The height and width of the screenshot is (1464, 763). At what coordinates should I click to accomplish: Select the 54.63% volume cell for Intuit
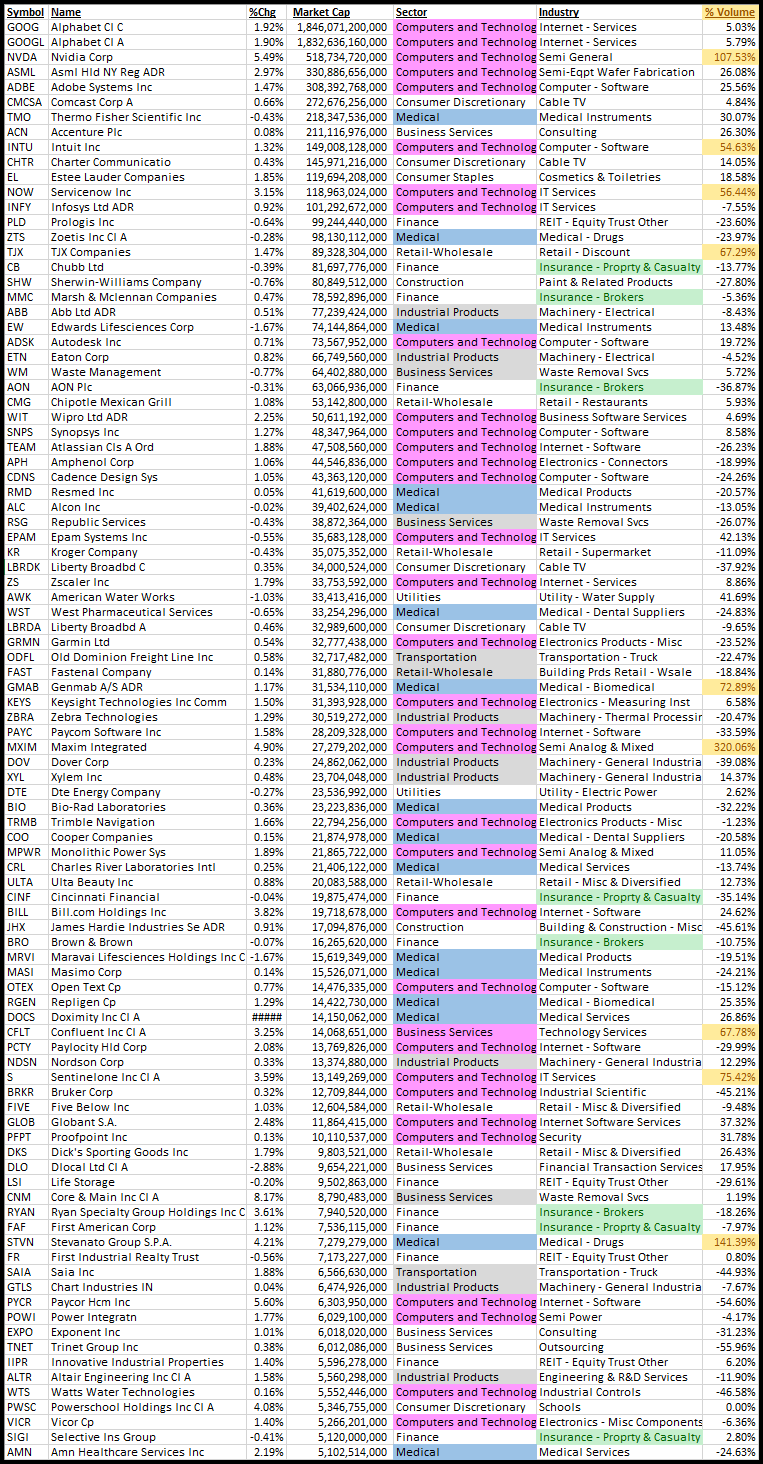(x=730, y=147)
